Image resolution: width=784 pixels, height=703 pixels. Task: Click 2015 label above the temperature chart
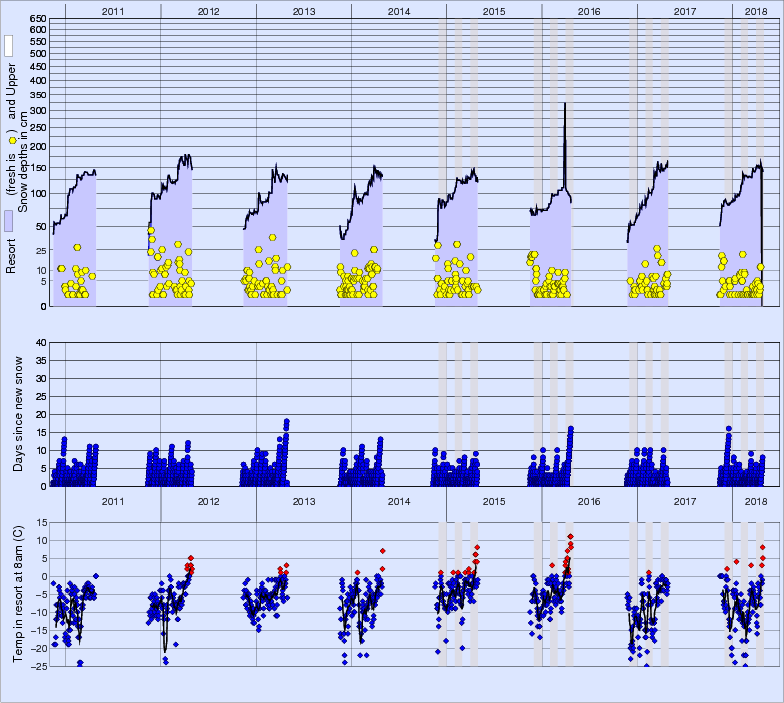pos(494,501)
